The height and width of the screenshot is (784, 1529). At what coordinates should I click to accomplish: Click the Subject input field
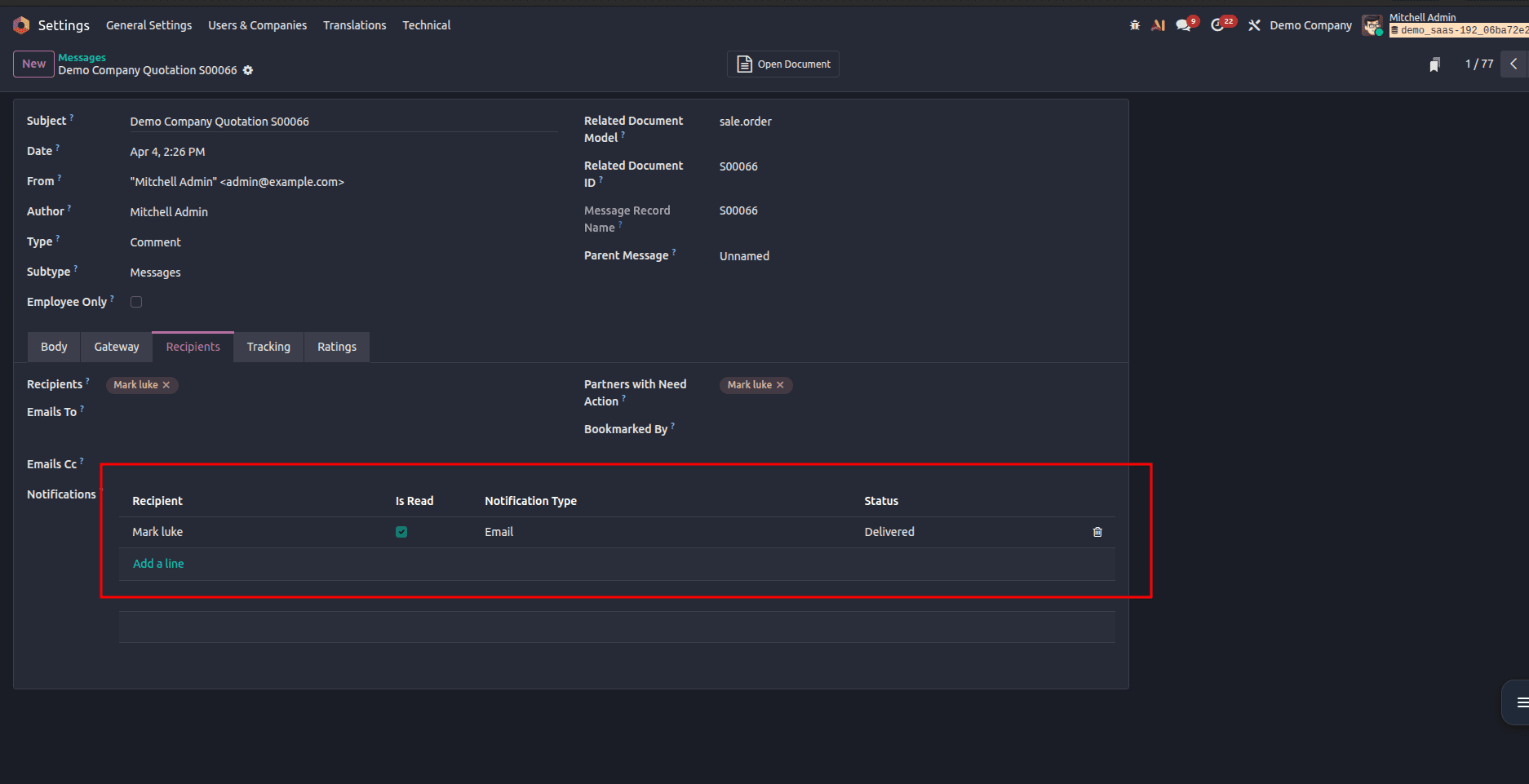343,122
